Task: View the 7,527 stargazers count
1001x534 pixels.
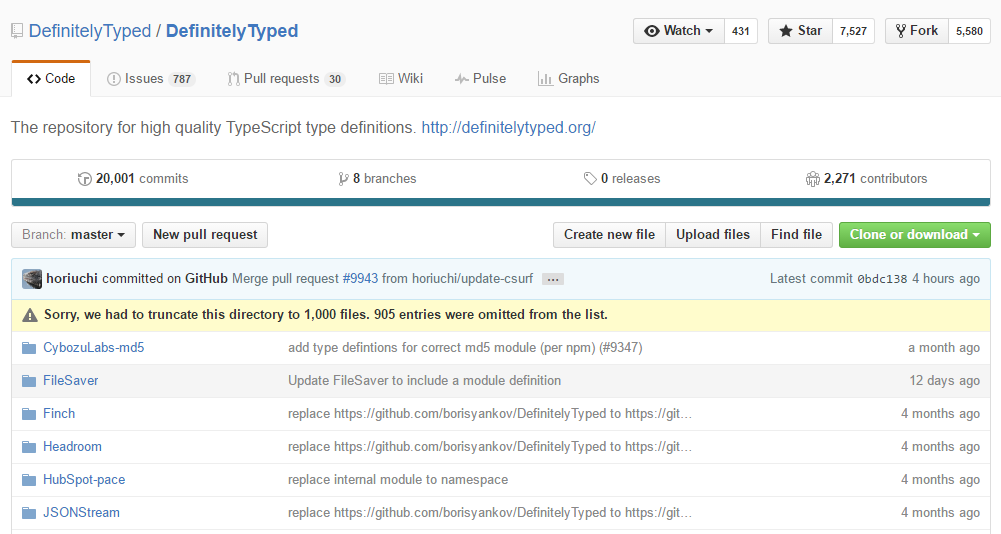Action: click(853, 31)
